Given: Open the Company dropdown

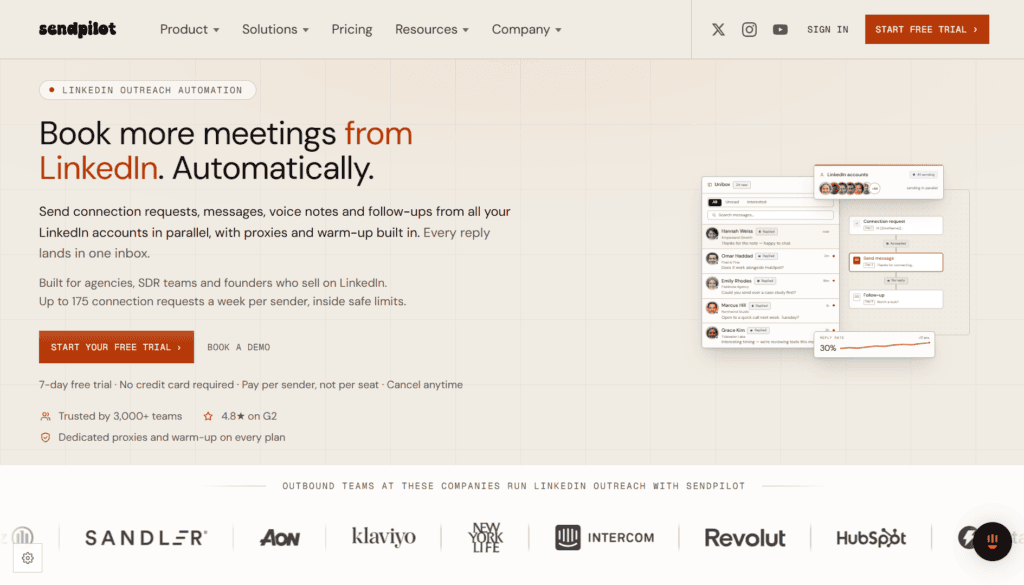Looking at the screenshot, I should [x=526, y=29].
